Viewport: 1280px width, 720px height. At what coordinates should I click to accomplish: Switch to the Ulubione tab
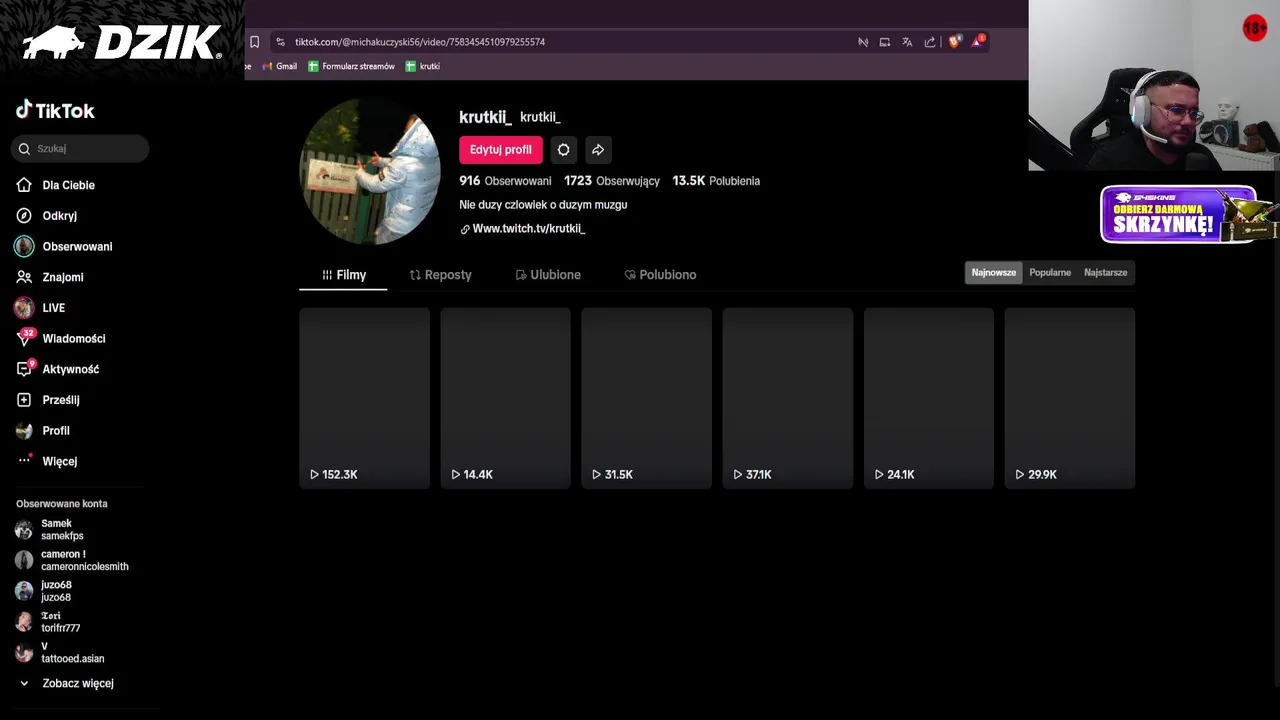point(548,275)
